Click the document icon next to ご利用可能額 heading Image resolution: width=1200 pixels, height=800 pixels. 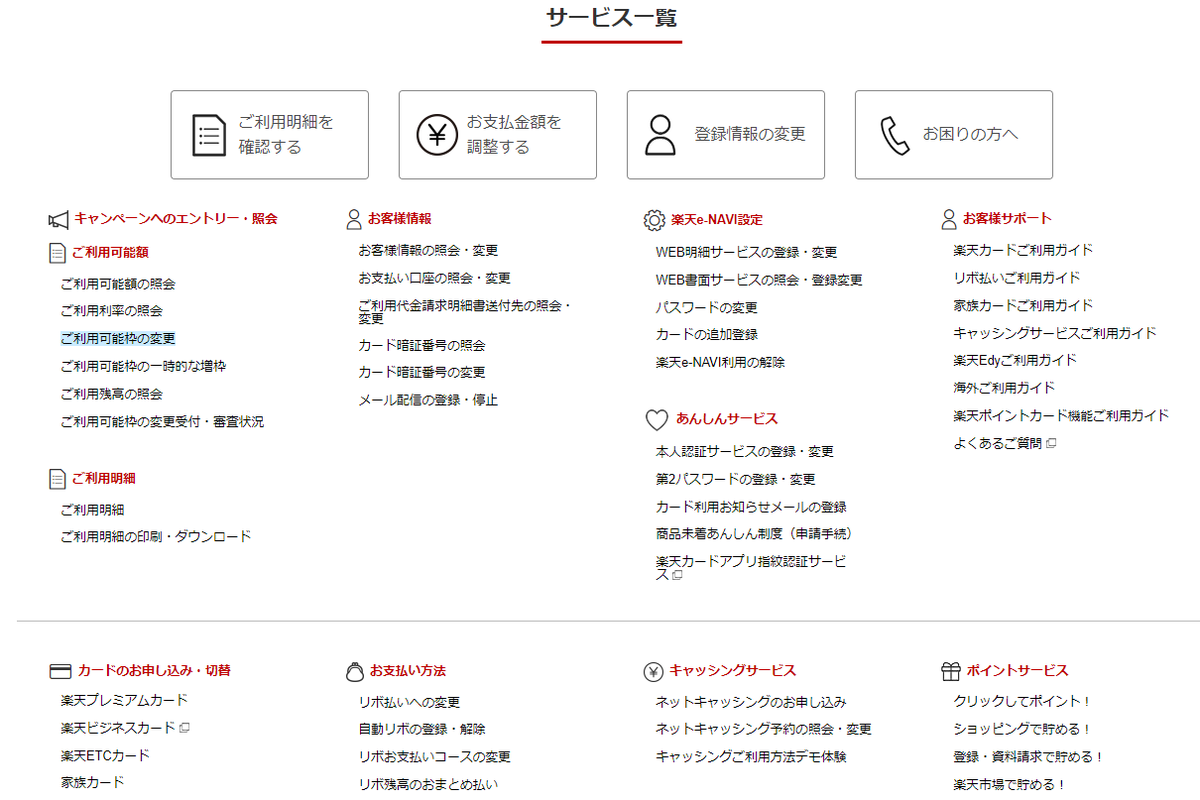57,253
